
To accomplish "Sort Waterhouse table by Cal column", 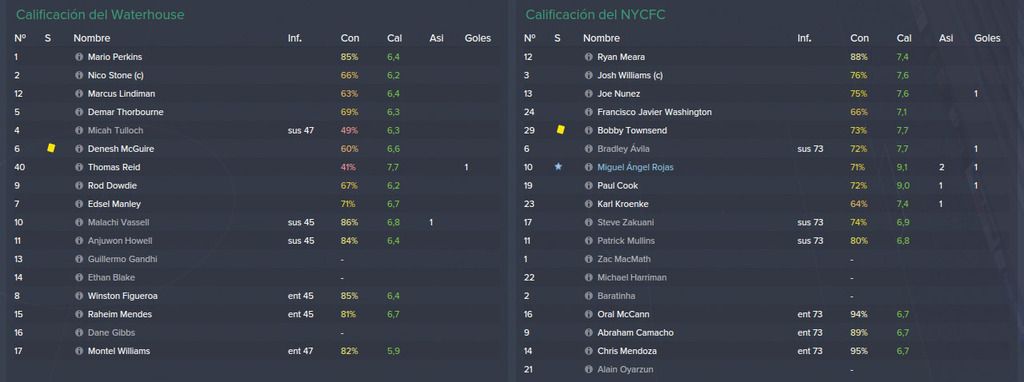I will tap(394, 39).
